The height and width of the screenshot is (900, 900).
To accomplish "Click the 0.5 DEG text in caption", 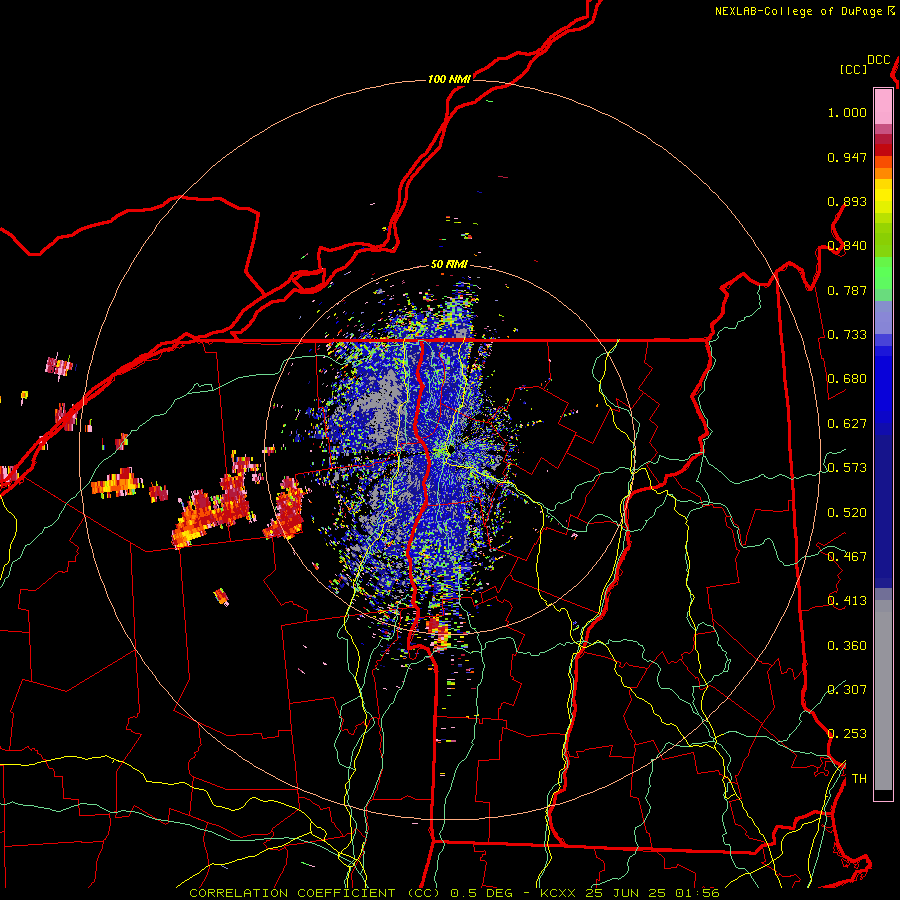I will click(480, 893).
